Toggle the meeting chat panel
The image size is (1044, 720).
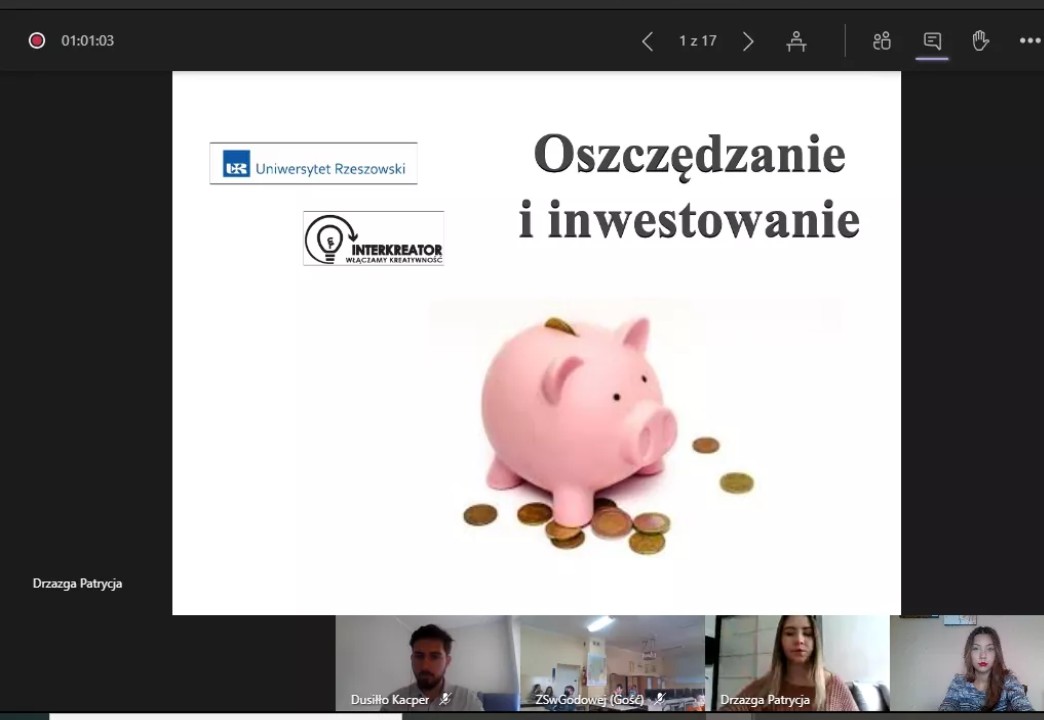932,41
